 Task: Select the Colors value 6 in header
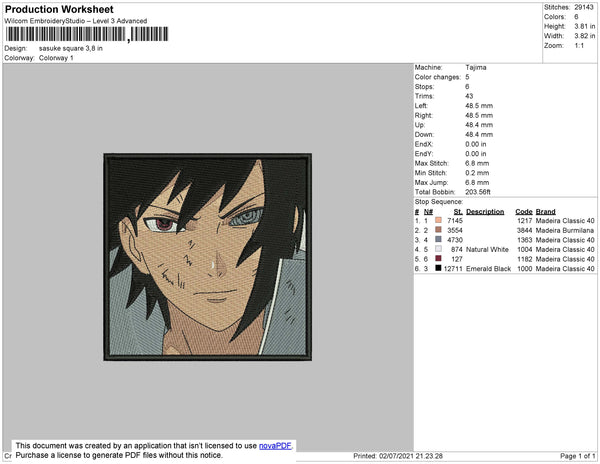[576, 17]
